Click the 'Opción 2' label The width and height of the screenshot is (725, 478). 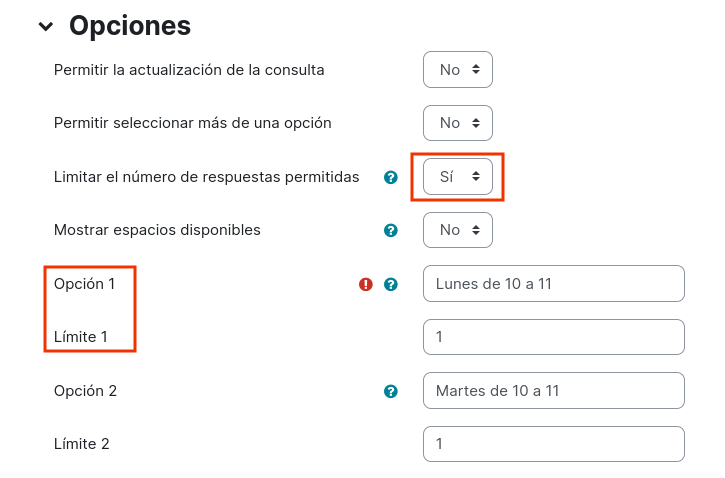(x=85, y=391)
